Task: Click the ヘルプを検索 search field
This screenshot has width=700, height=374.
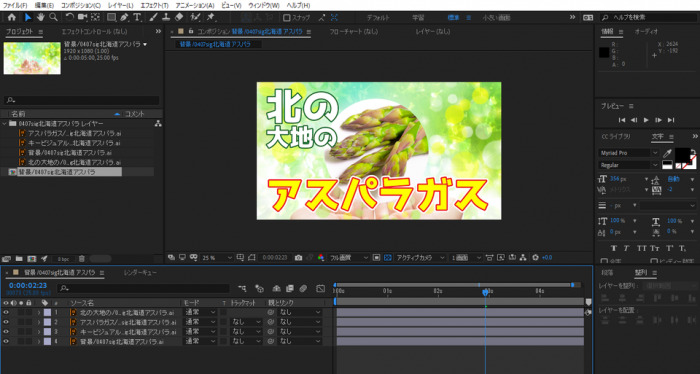Action: (x=649, y=17)
